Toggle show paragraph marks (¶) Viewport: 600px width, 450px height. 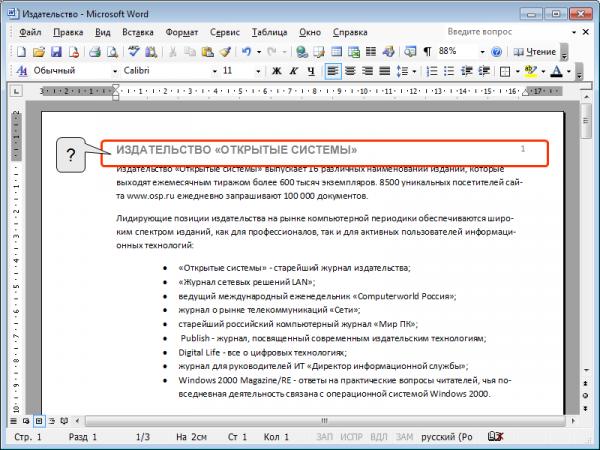click(427, 52)
